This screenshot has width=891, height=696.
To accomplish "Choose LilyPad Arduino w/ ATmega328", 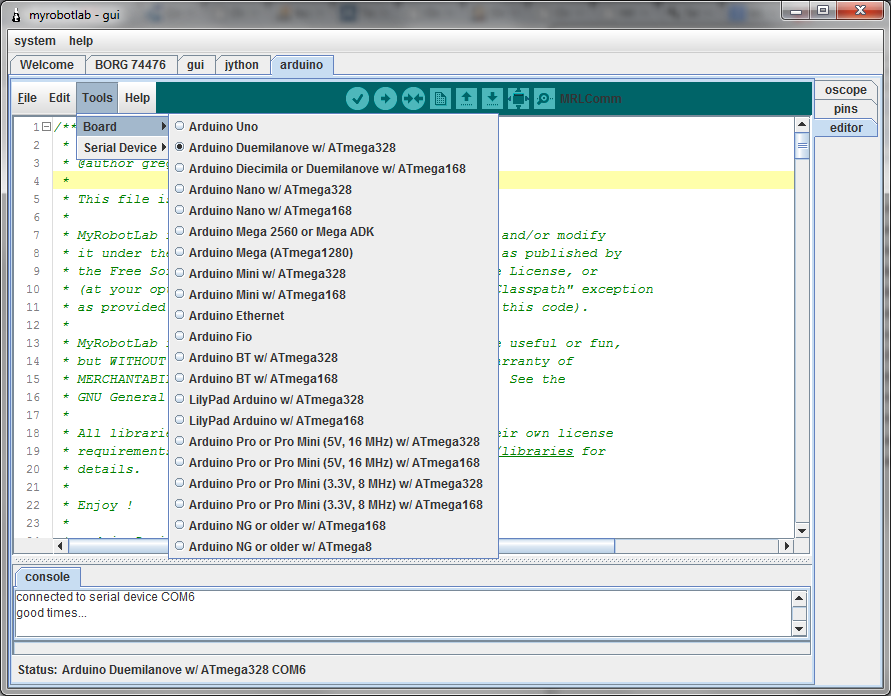I will click(x=334, y=400).
